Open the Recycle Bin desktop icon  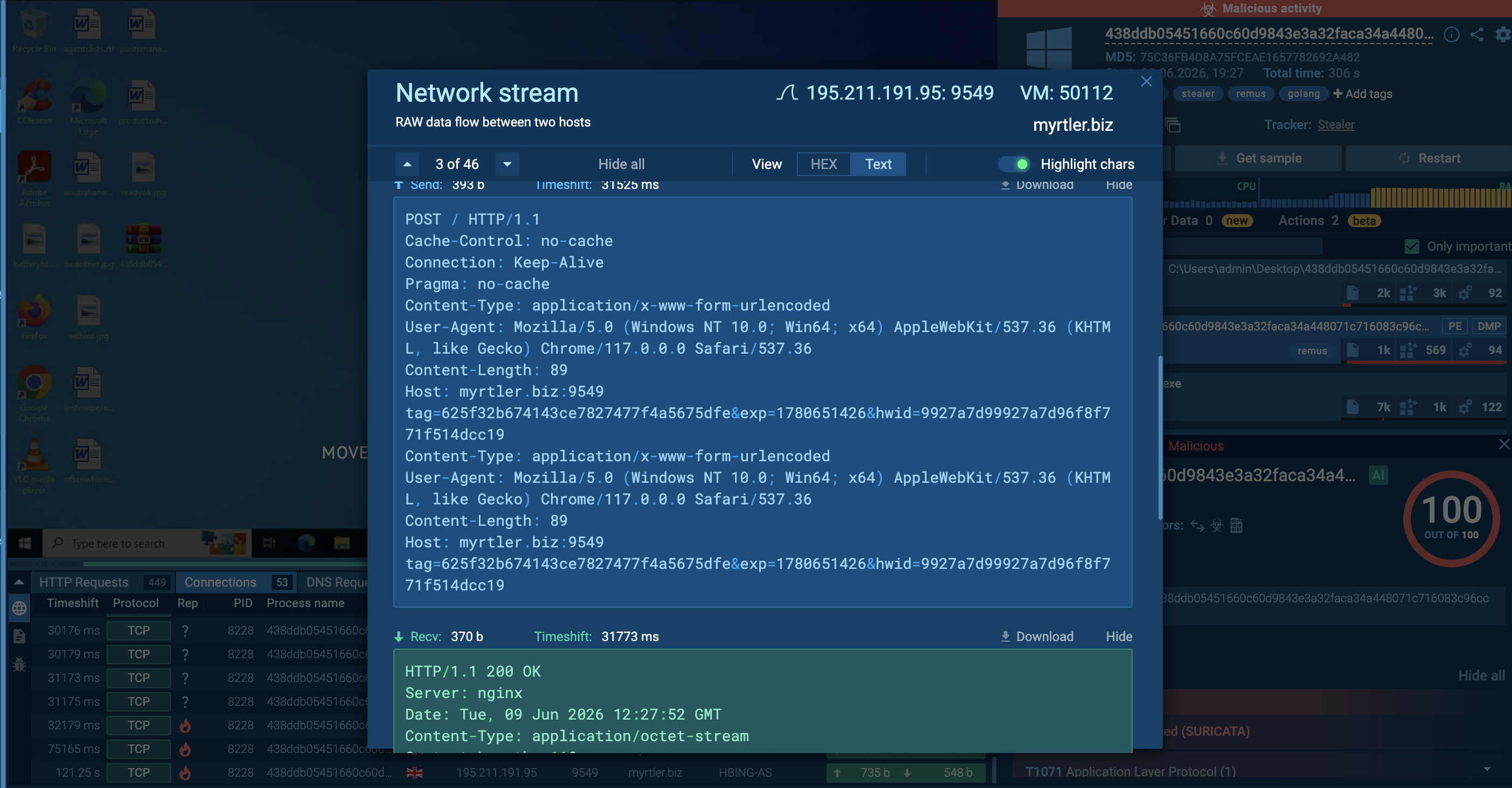click(x=34, y=31)
